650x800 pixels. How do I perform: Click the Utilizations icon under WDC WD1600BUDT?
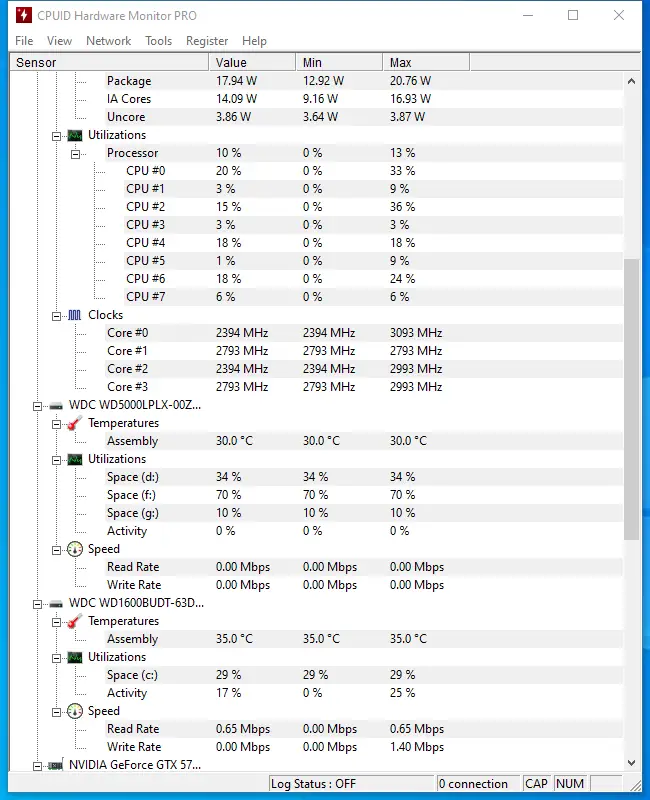(74, 657)
